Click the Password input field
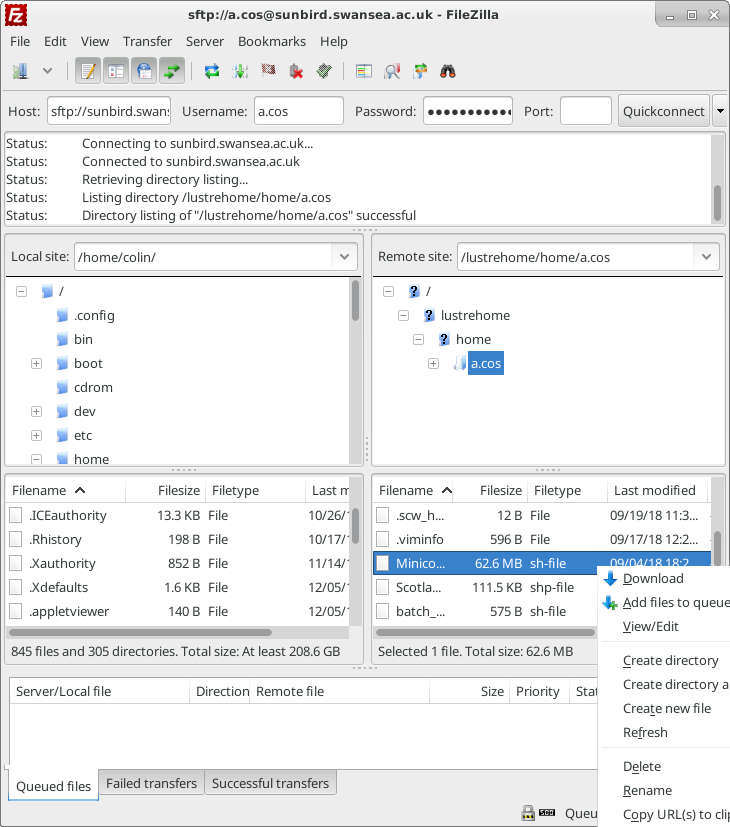The height and width of the screenshot is (827, 730). coord(468,111)
